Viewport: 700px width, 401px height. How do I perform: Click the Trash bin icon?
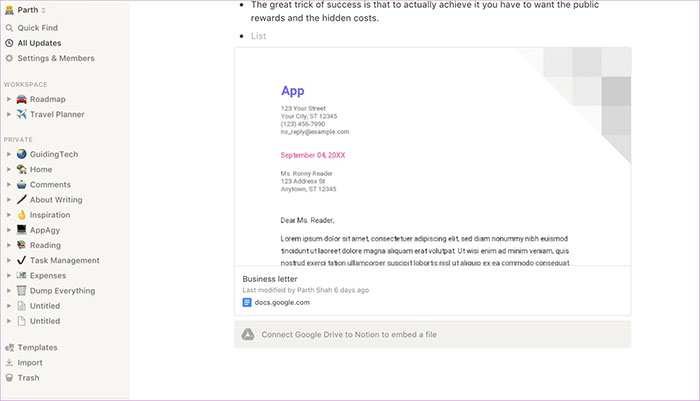coord(9,378)
